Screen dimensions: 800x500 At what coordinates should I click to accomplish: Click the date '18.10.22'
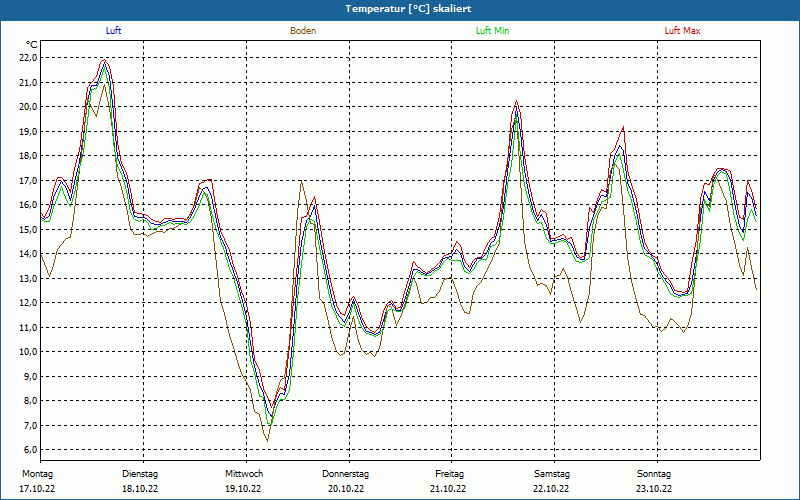(x=140, y=488)
